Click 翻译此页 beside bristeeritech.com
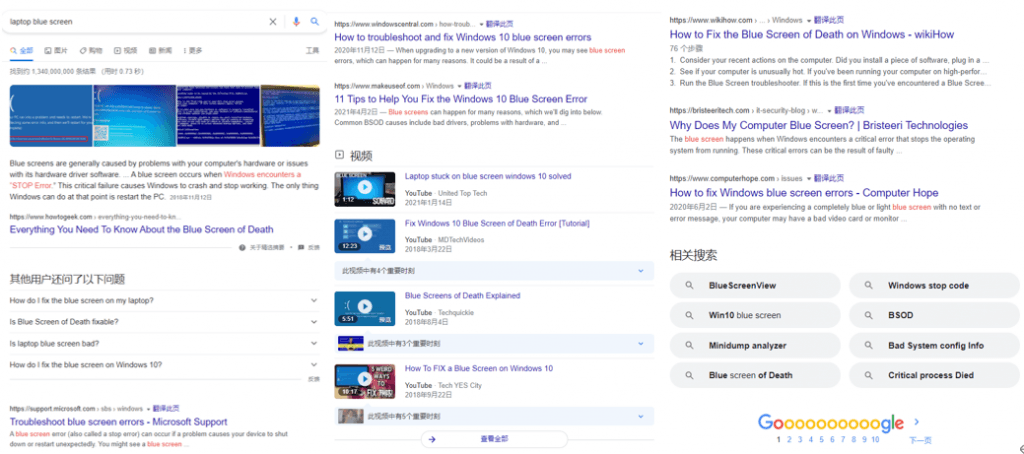Viewport: 1024px width, 454px height. [x=849, y=110]
